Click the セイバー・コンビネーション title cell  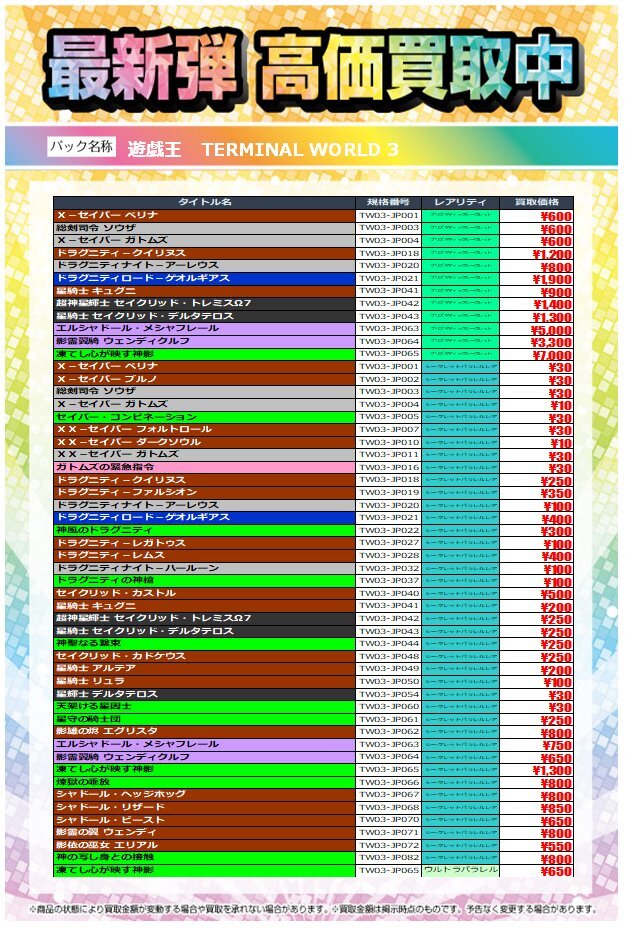coord(205,417)
